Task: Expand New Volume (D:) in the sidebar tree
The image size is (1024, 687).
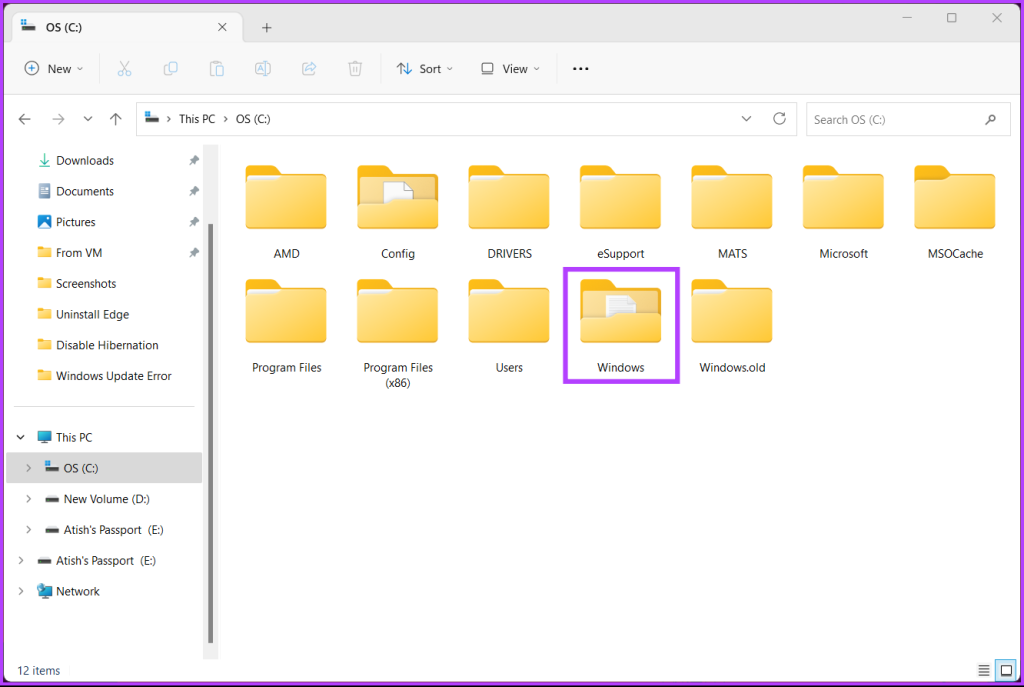Action: click(28, 498)
